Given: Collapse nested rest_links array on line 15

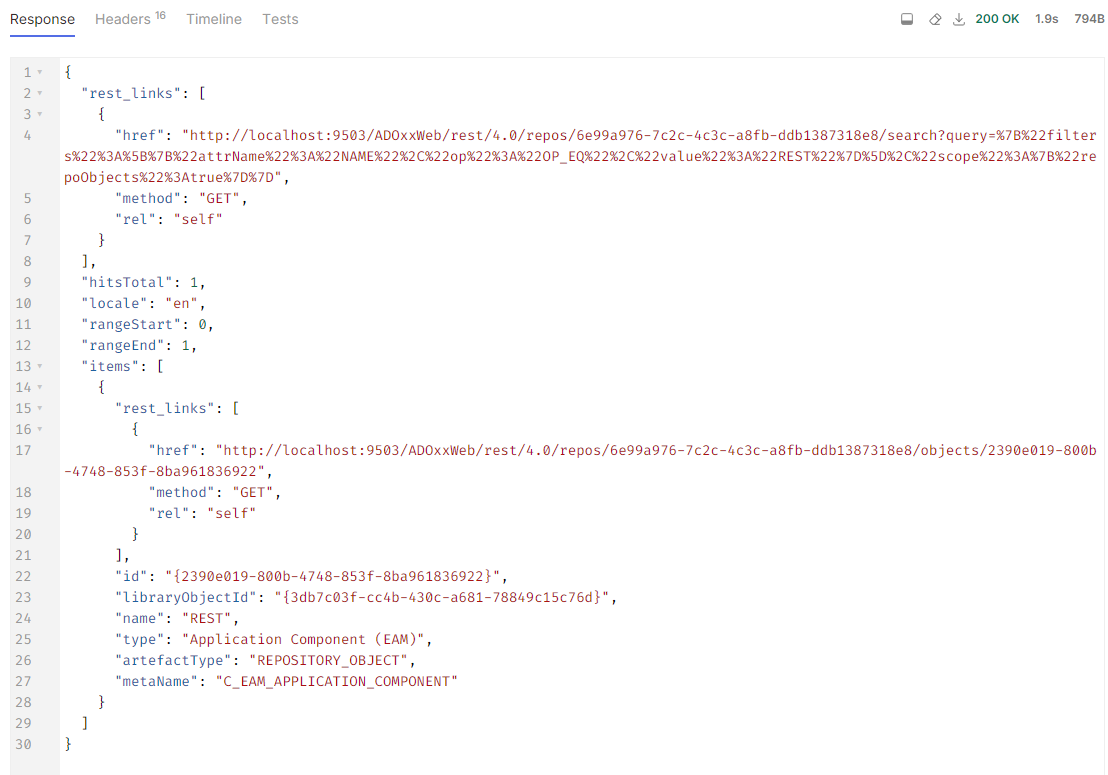Looking at the screenshot, I should tap(40, 408).
